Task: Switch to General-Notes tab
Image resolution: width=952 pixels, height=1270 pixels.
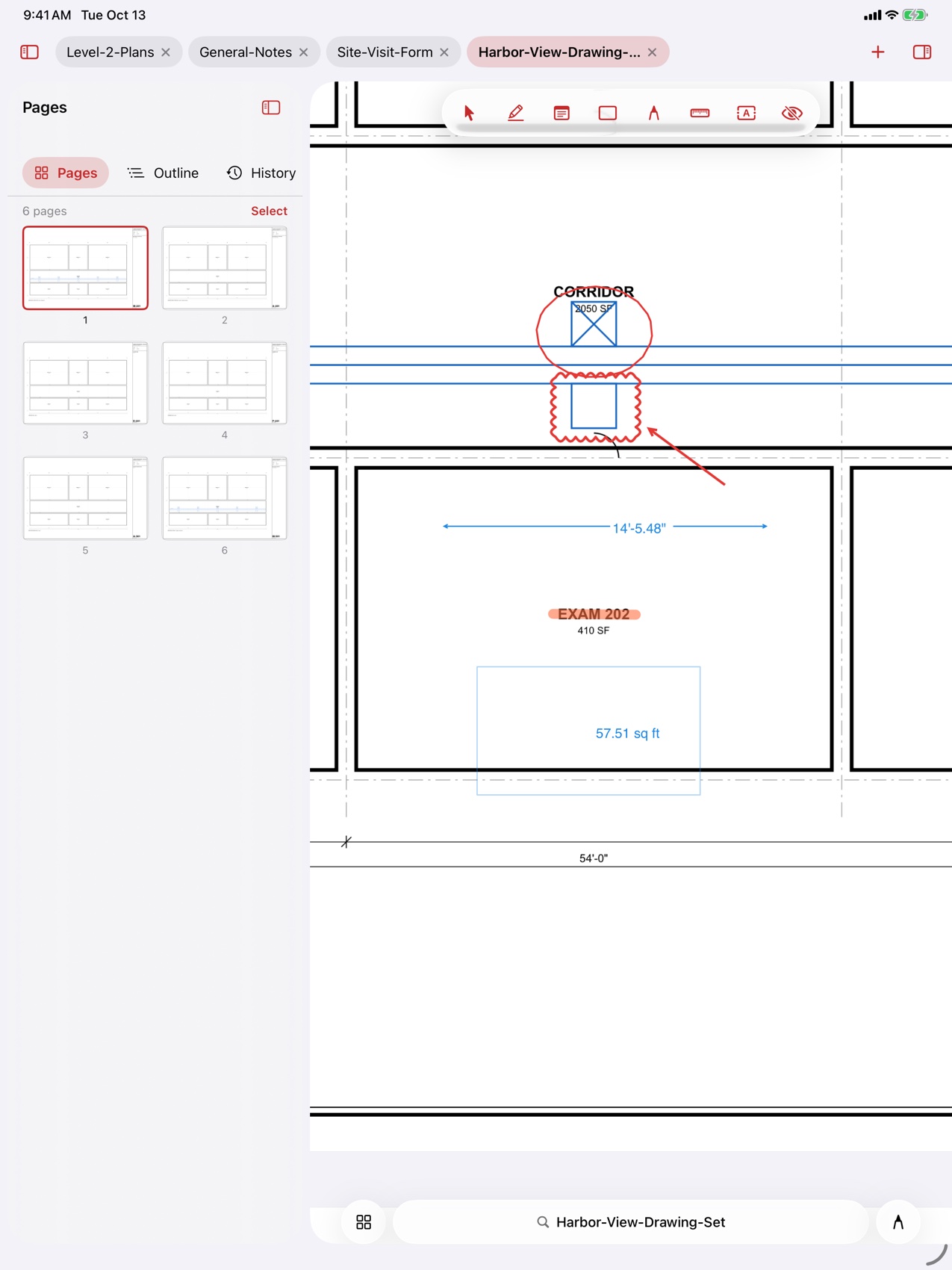Action: (x=245, y=52)
